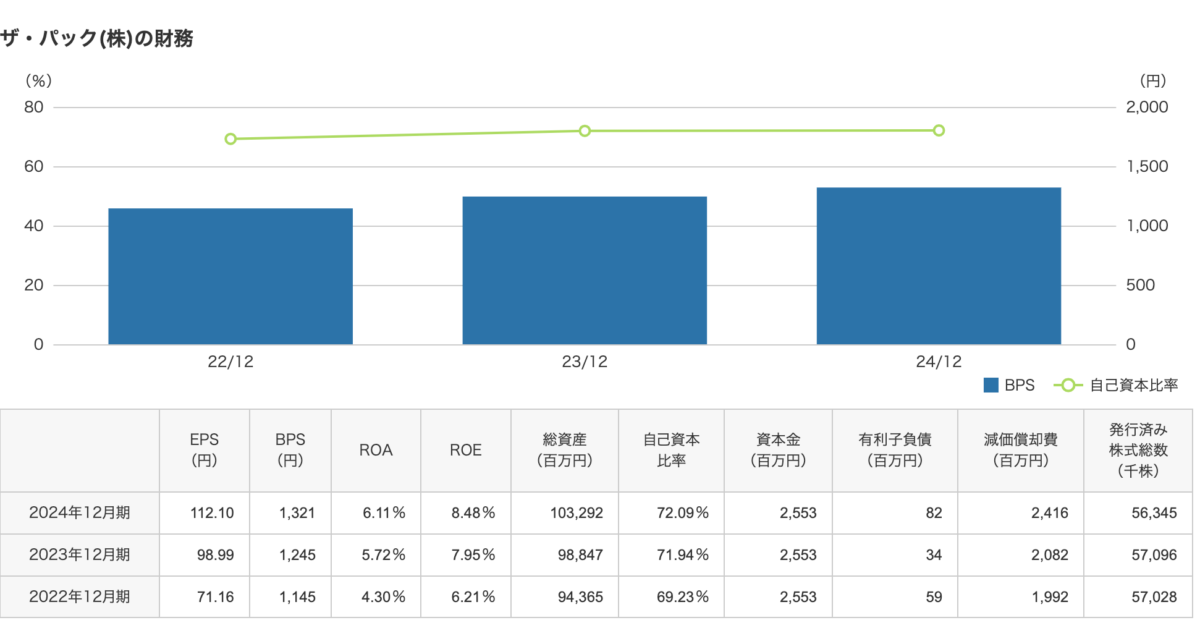1200x628 pixels.
Task: Click the ROA value 6.11%
Action: click(x=384, y=513)
